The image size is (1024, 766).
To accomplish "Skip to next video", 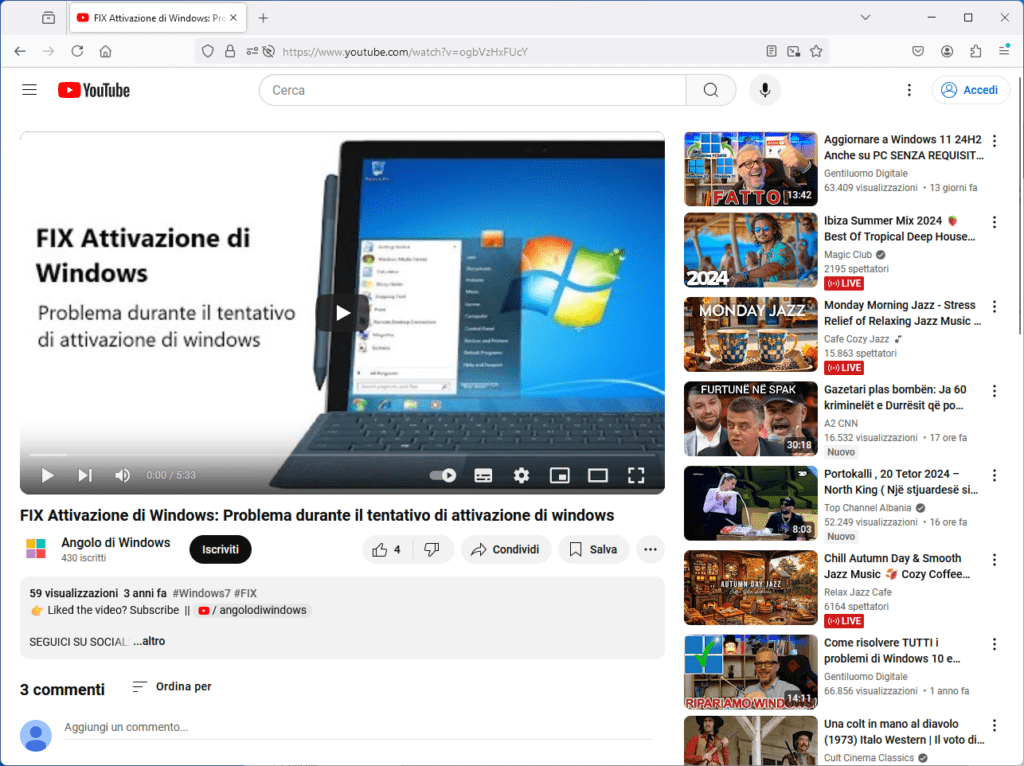I will click(x=85, y=475).
